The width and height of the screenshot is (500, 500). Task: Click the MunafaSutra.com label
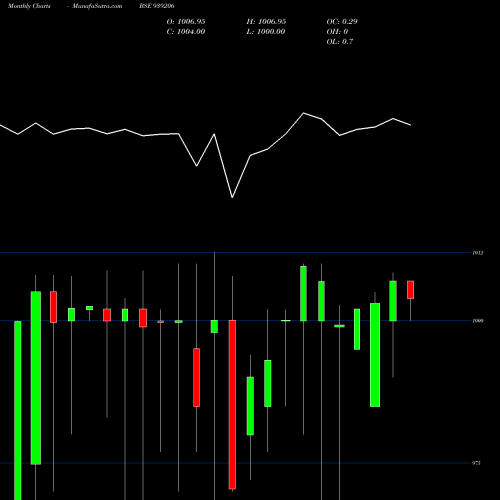click(x=97, y=6)
